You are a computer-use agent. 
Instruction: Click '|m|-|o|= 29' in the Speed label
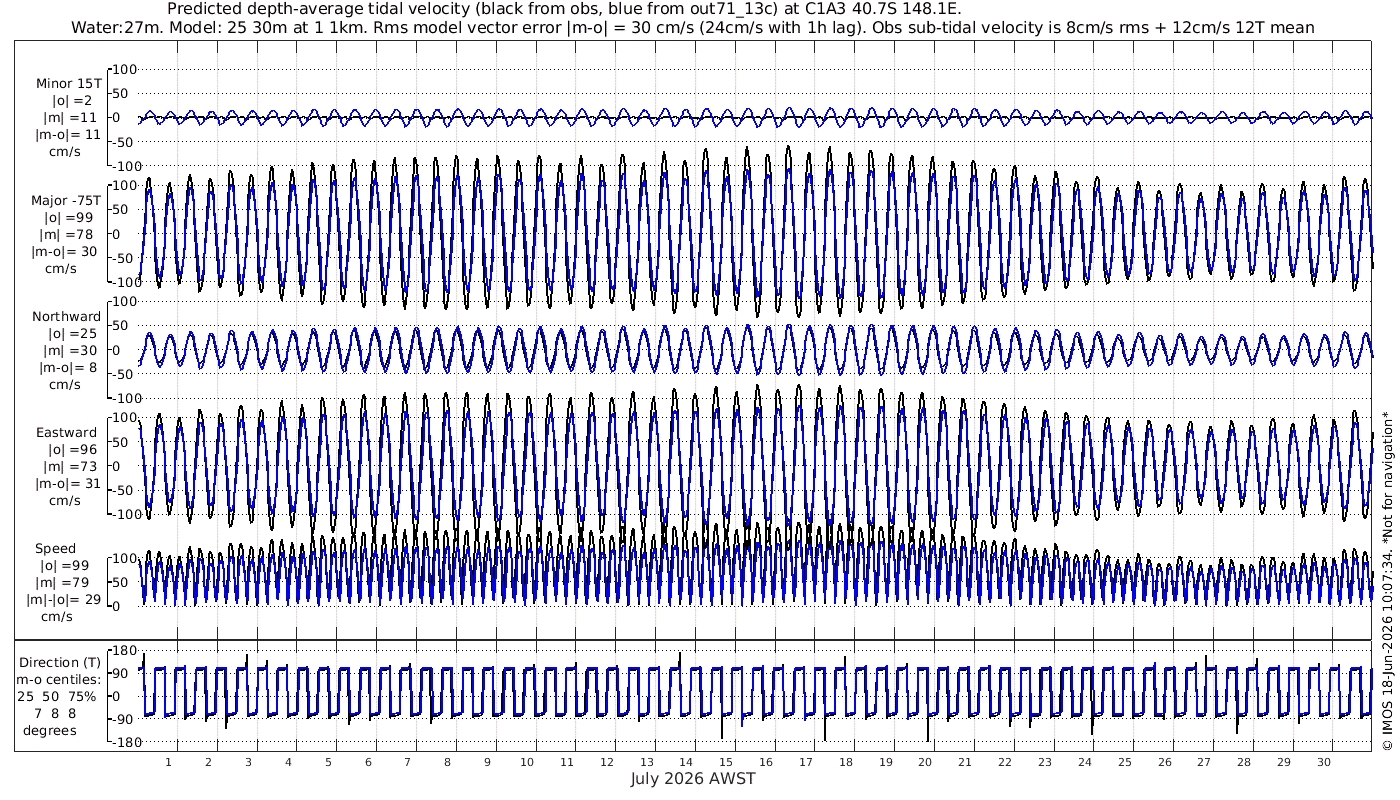click(x=63, y=600)
